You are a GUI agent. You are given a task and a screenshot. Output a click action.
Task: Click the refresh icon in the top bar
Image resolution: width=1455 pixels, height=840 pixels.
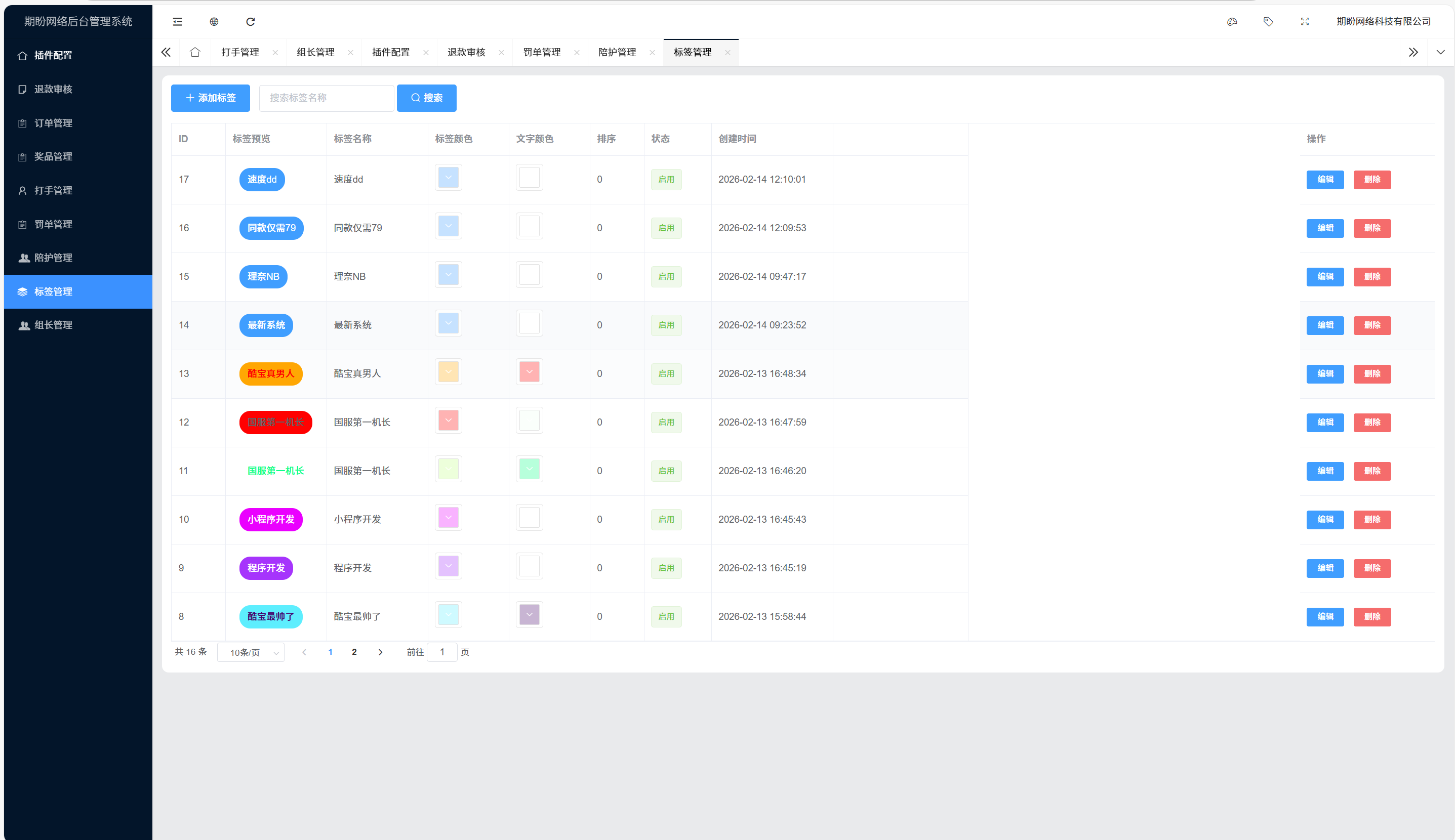pos(251,21)
